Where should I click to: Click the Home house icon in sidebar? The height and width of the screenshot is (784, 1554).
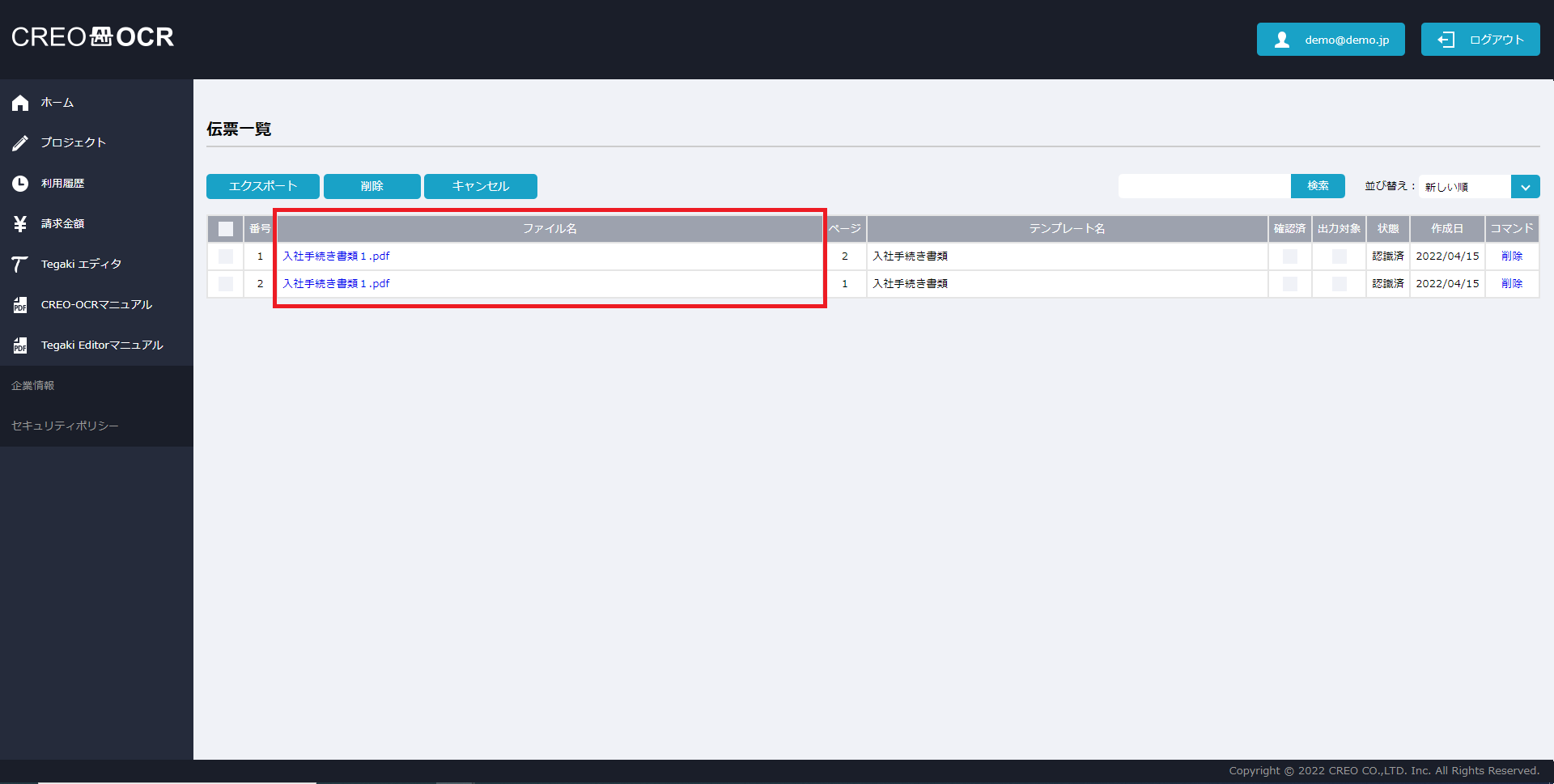tap(20, 103)
